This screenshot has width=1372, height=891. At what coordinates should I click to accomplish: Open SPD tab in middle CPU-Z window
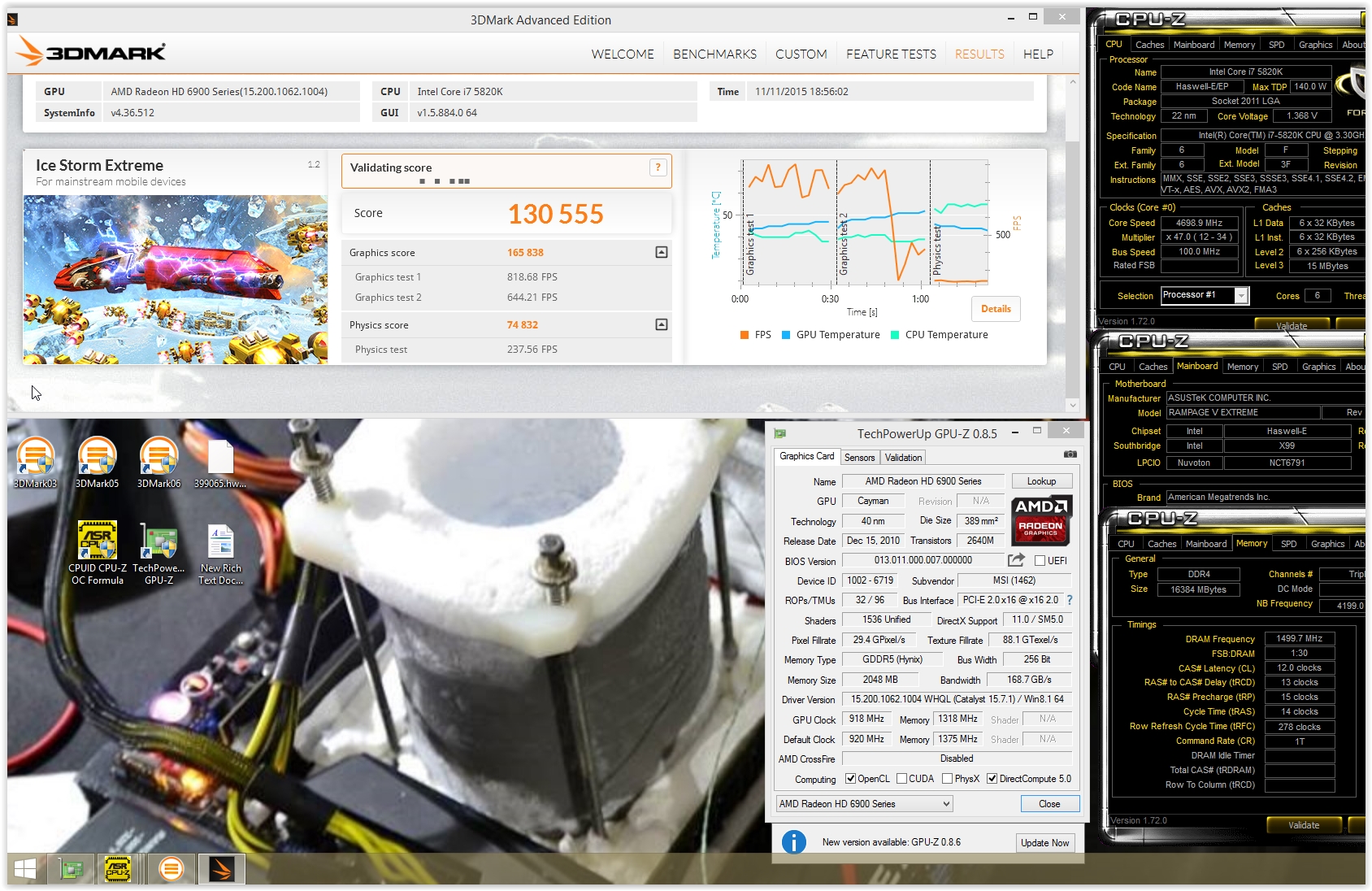click(1279, 367)
